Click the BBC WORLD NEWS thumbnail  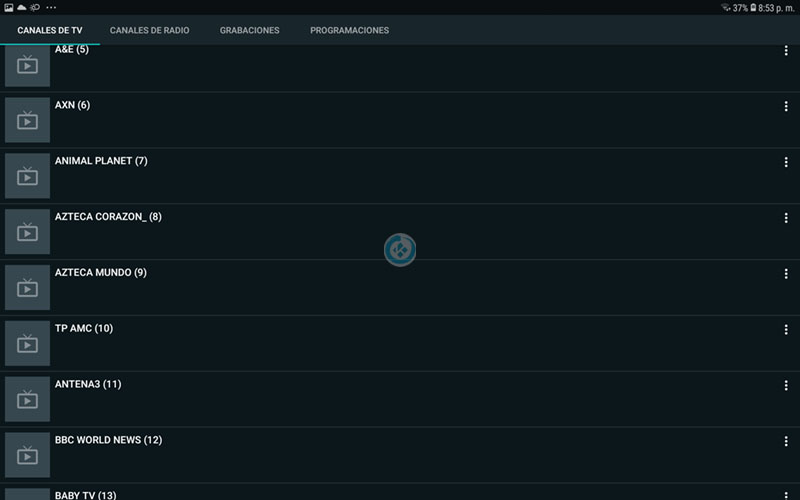coord(27,456)
